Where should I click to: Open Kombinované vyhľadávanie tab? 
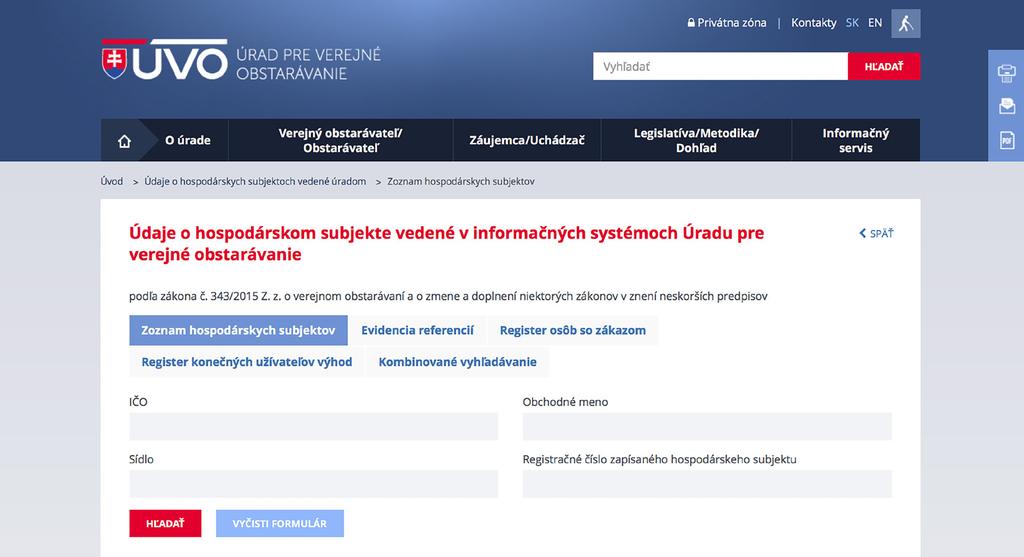457,362
